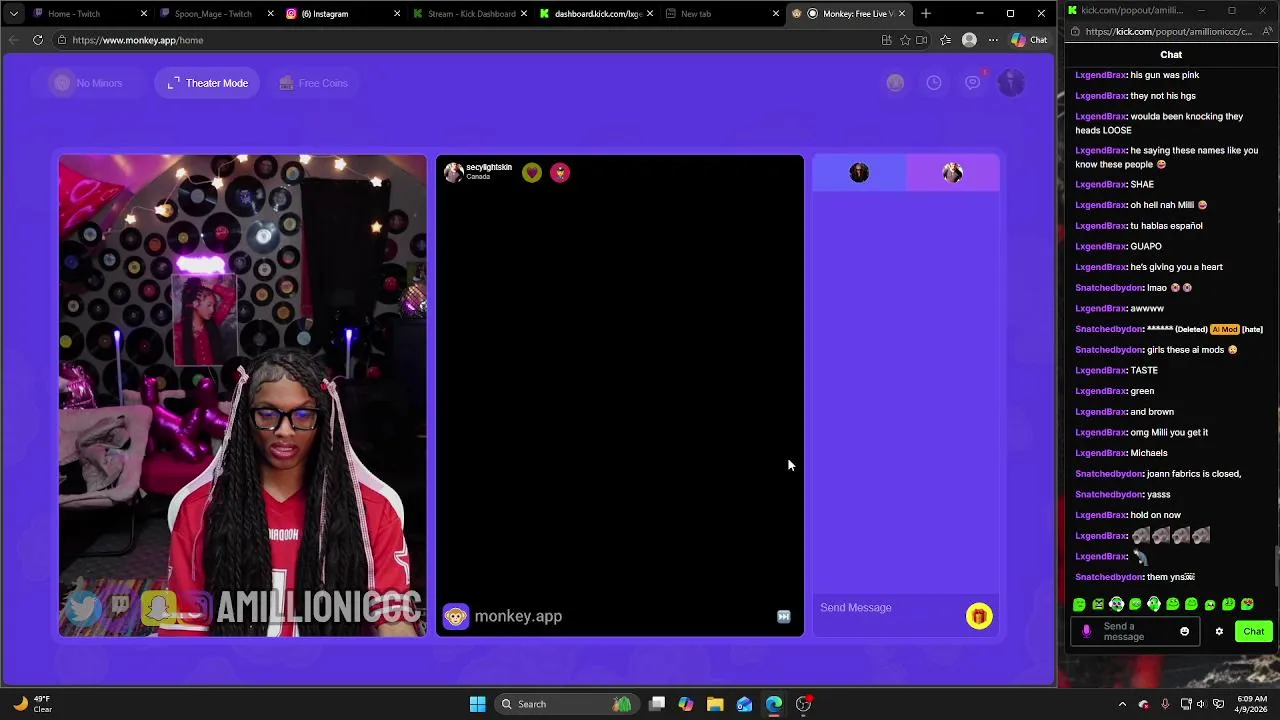Click the Kick chat scrollbar
The height and width of the screenshot is (720, 1280).
[1276, 566]
